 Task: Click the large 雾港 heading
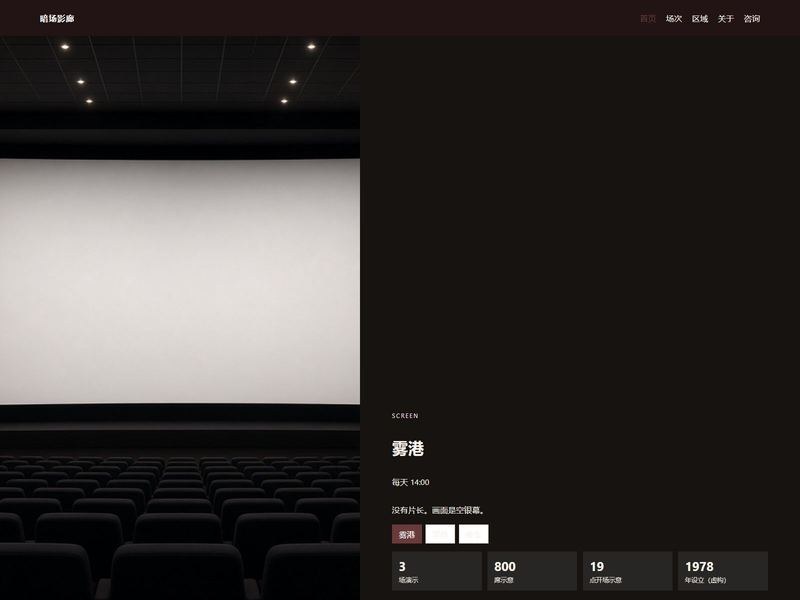pyautogui.click(x=408, y=448)
